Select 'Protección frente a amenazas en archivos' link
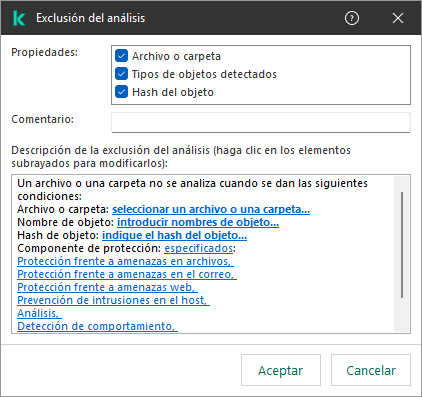 pos(125,261)
